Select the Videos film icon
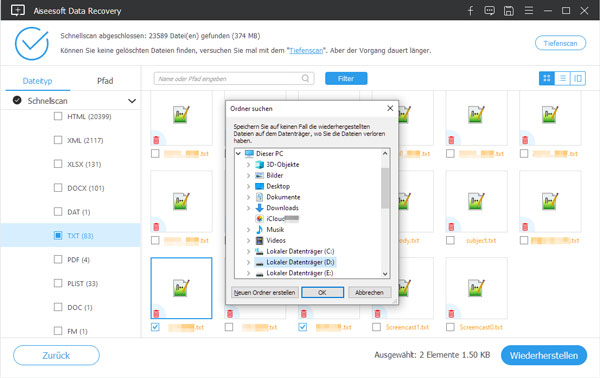 pyautogui.click(x=259, y=240)
